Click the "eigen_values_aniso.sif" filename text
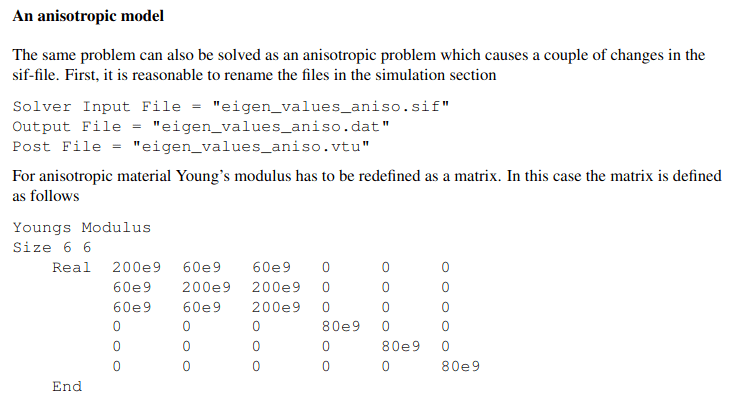Image resolution: width=750 pixels, height=401 pixels. 331,106
